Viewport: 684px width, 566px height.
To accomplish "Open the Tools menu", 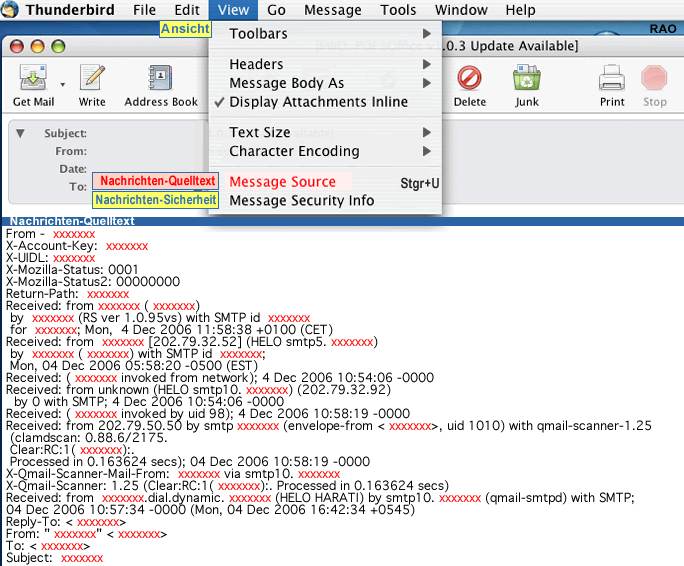I will [398, 10].
